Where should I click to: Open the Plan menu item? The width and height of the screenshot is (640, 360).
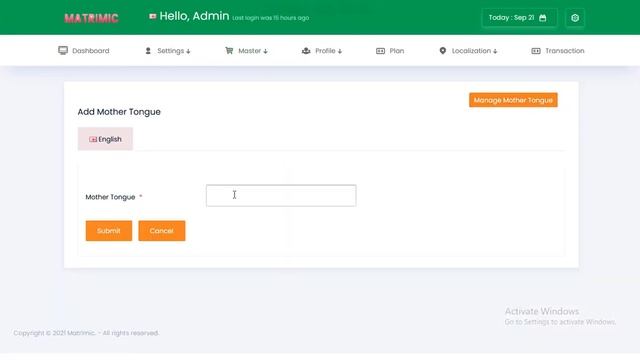[x=390, y=51]
